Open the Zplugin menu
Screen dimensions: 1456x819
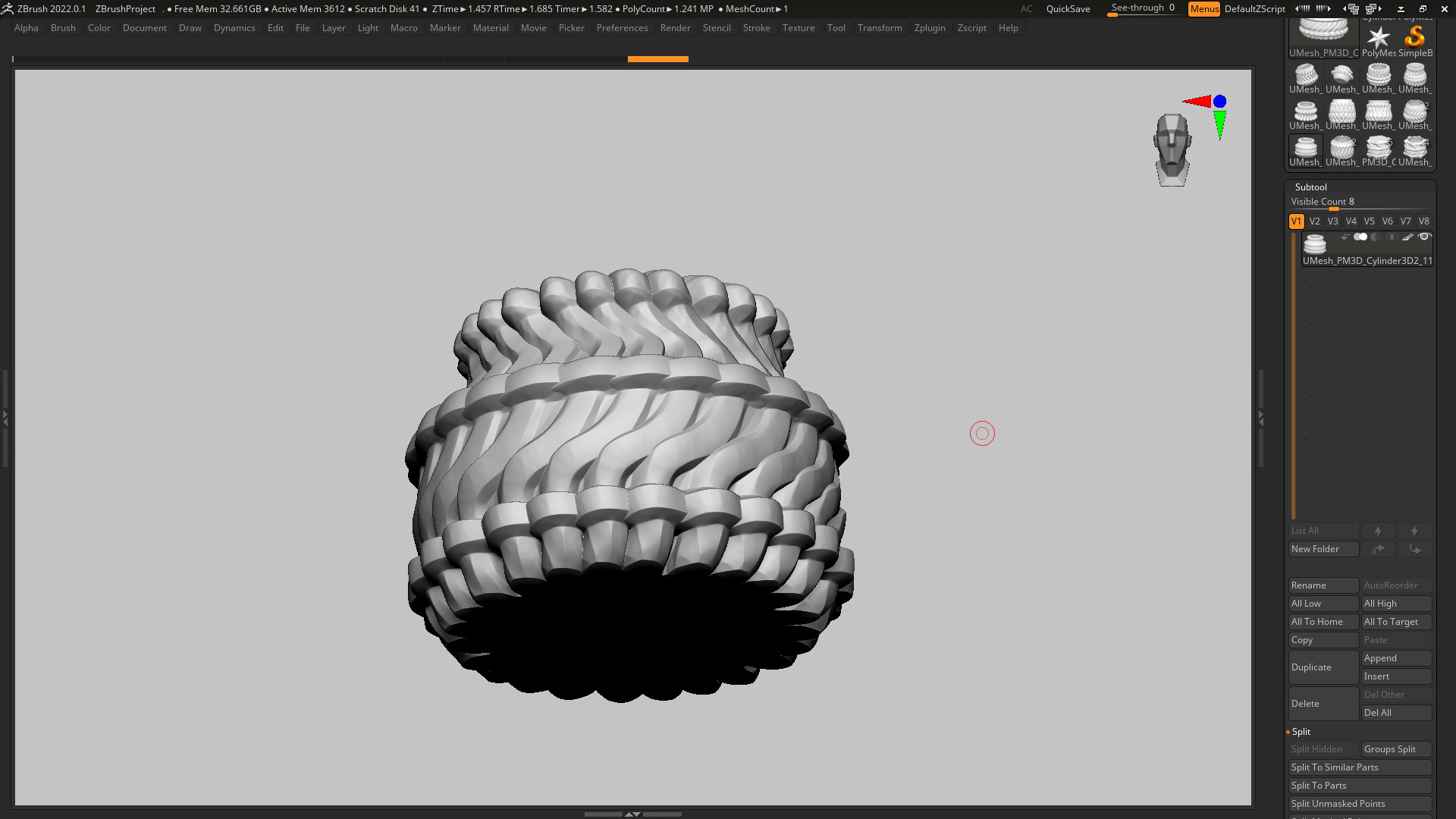[930, 28]
